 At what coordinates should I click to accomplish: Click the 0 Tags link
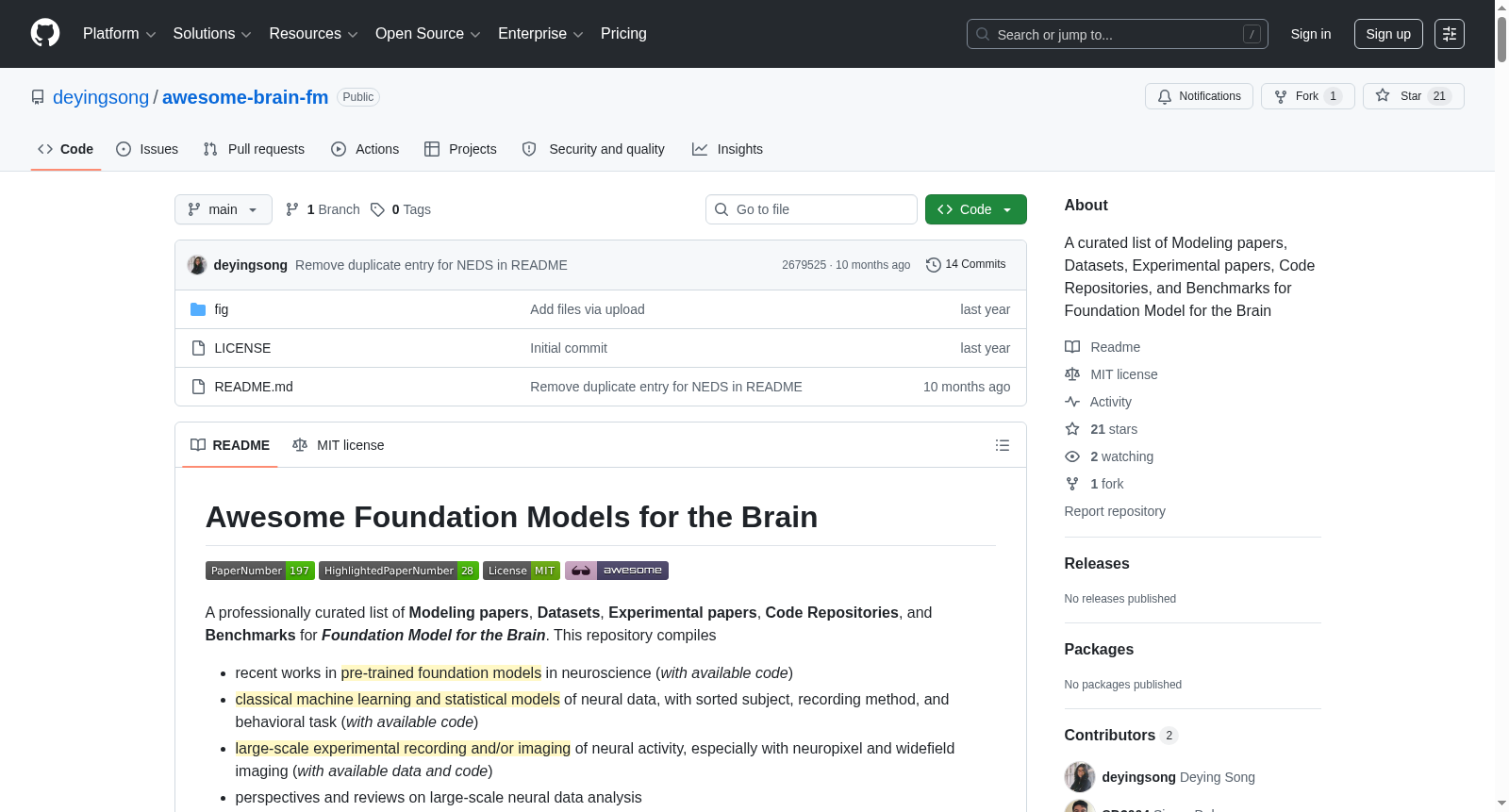(x=401, y=209)
